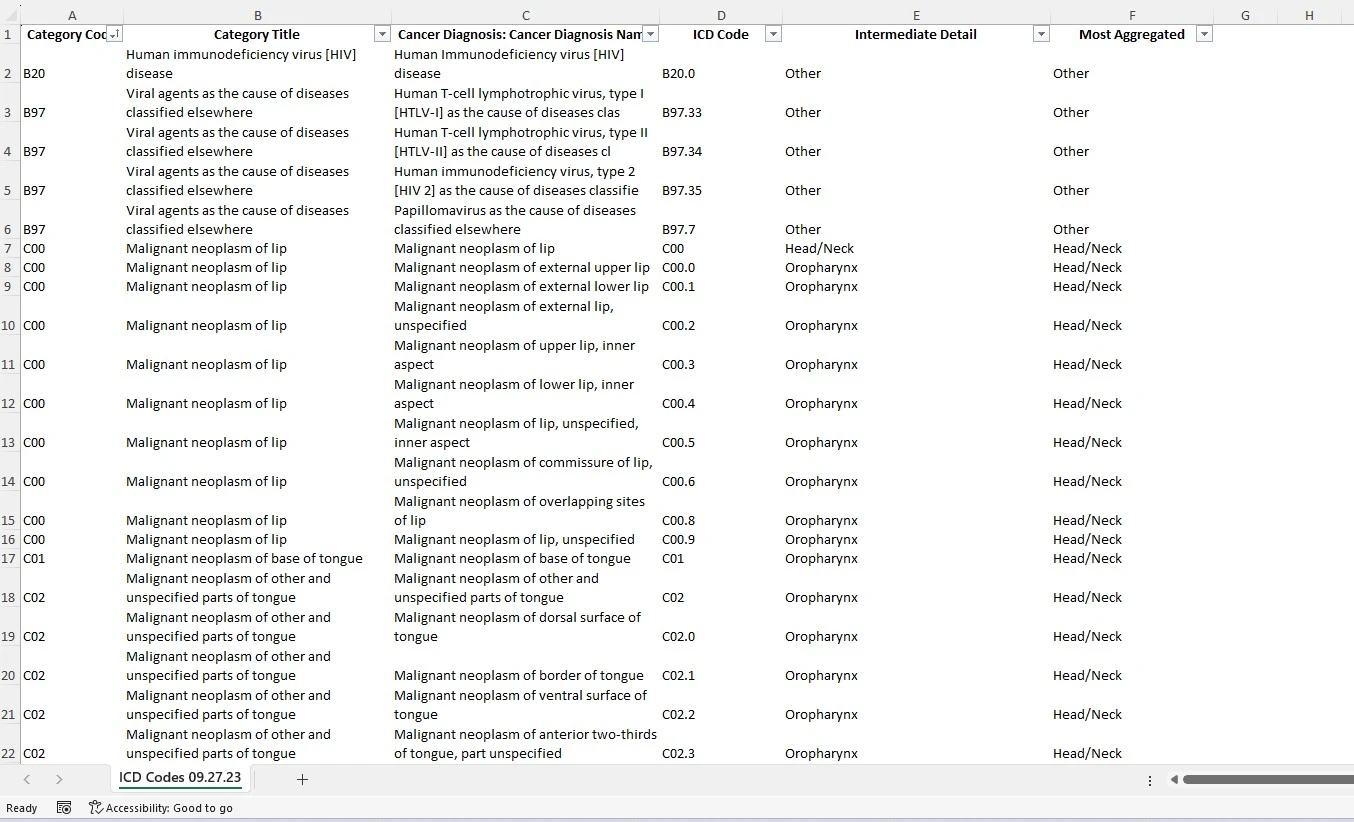Click the Intermediate Detail header cell
Image resolution: width=1354 pixels, height=822 pixels.
click(916, 34)
